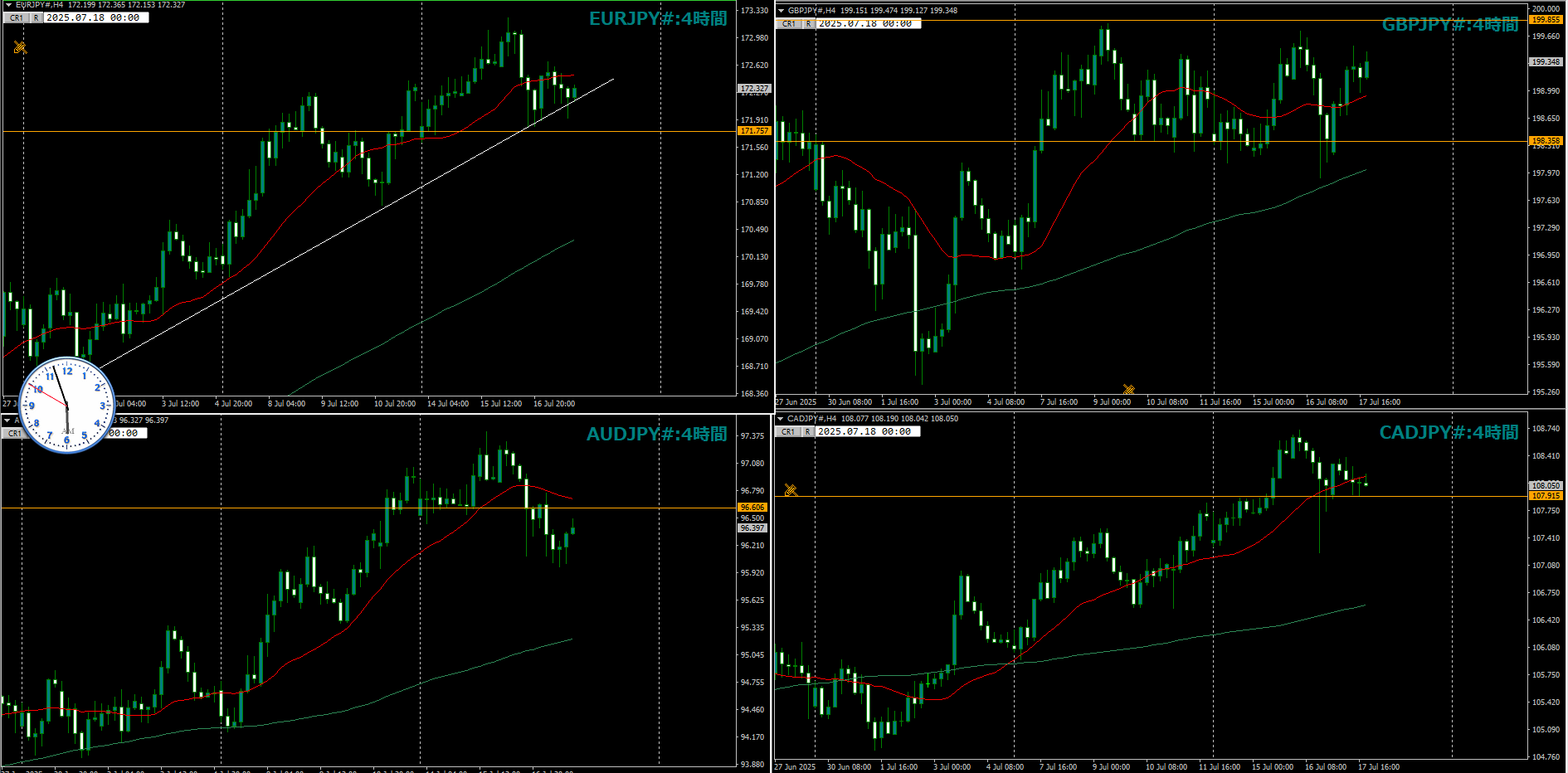
Task: Select the AUDJPY#:4時間 chart title label
Action: (x=656, y=434)
